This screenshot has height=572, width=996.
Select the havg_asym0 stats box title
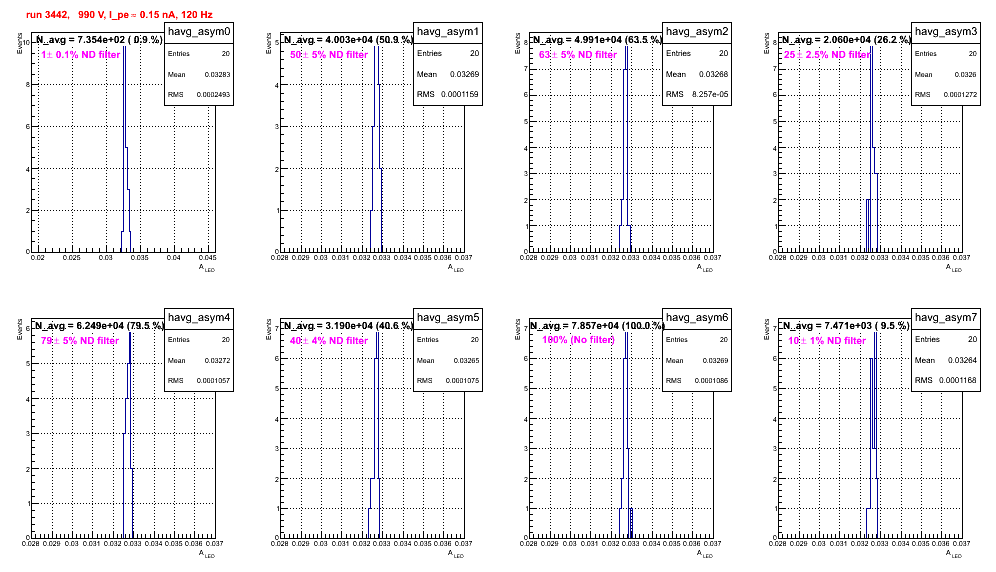199,32
